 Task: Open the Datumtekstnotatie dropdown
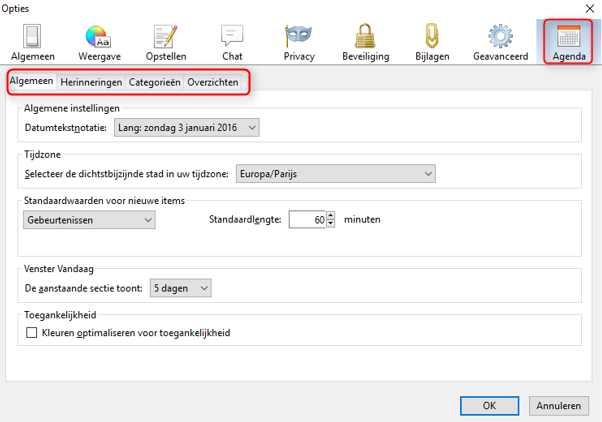[187, 127]
